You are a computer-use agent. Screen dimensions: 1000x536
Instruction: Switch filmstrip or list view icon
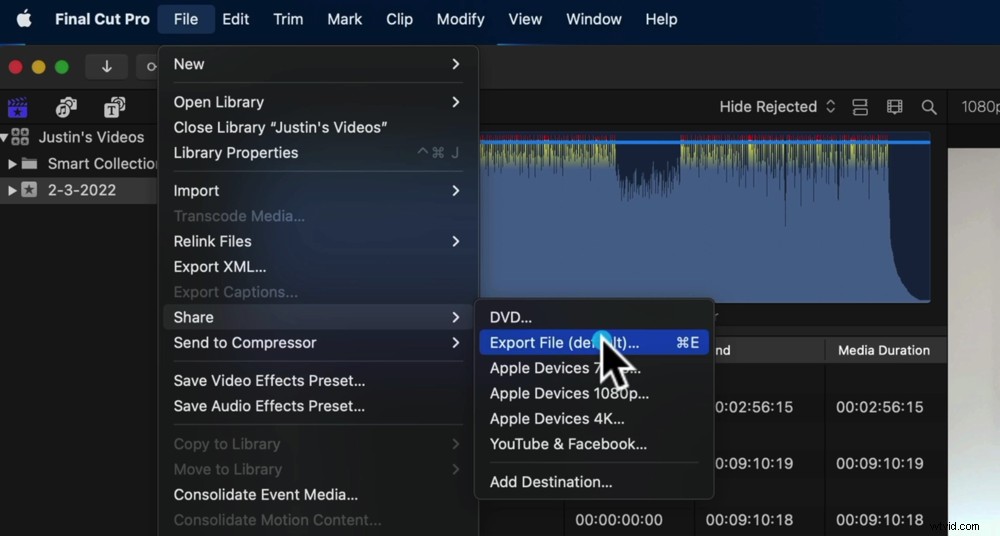coord(895,107)
